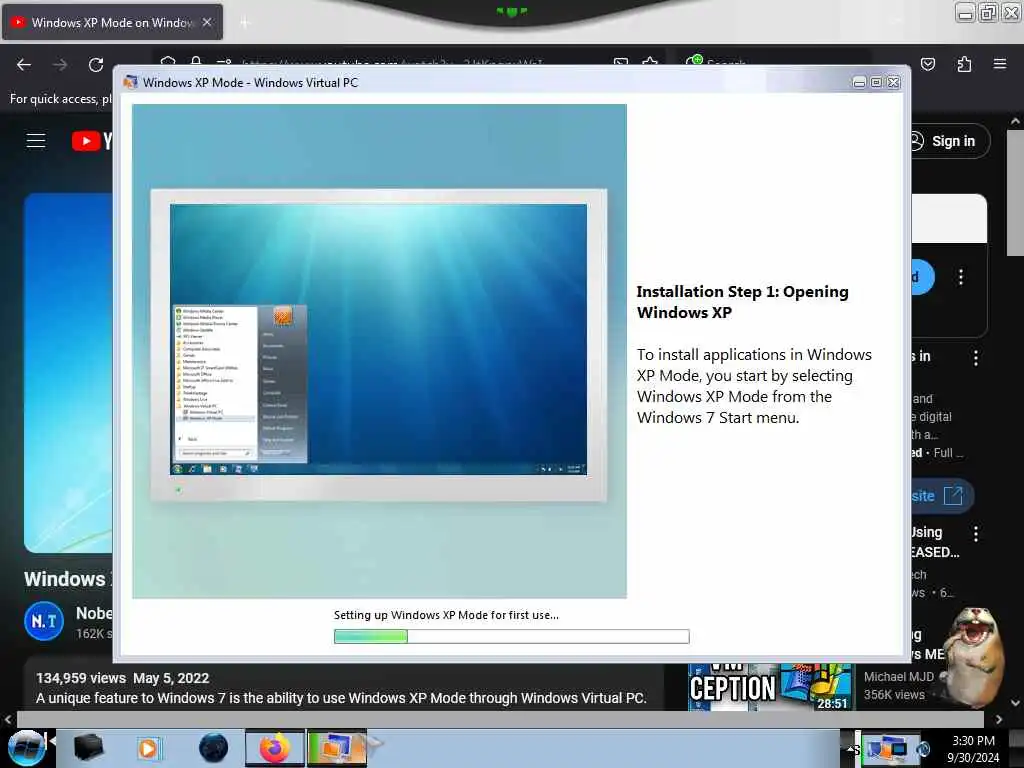Viewport: 1024px width, 768px height.
Task: Click the Windows XP Mode window title icon
Action: click(131, 82)
